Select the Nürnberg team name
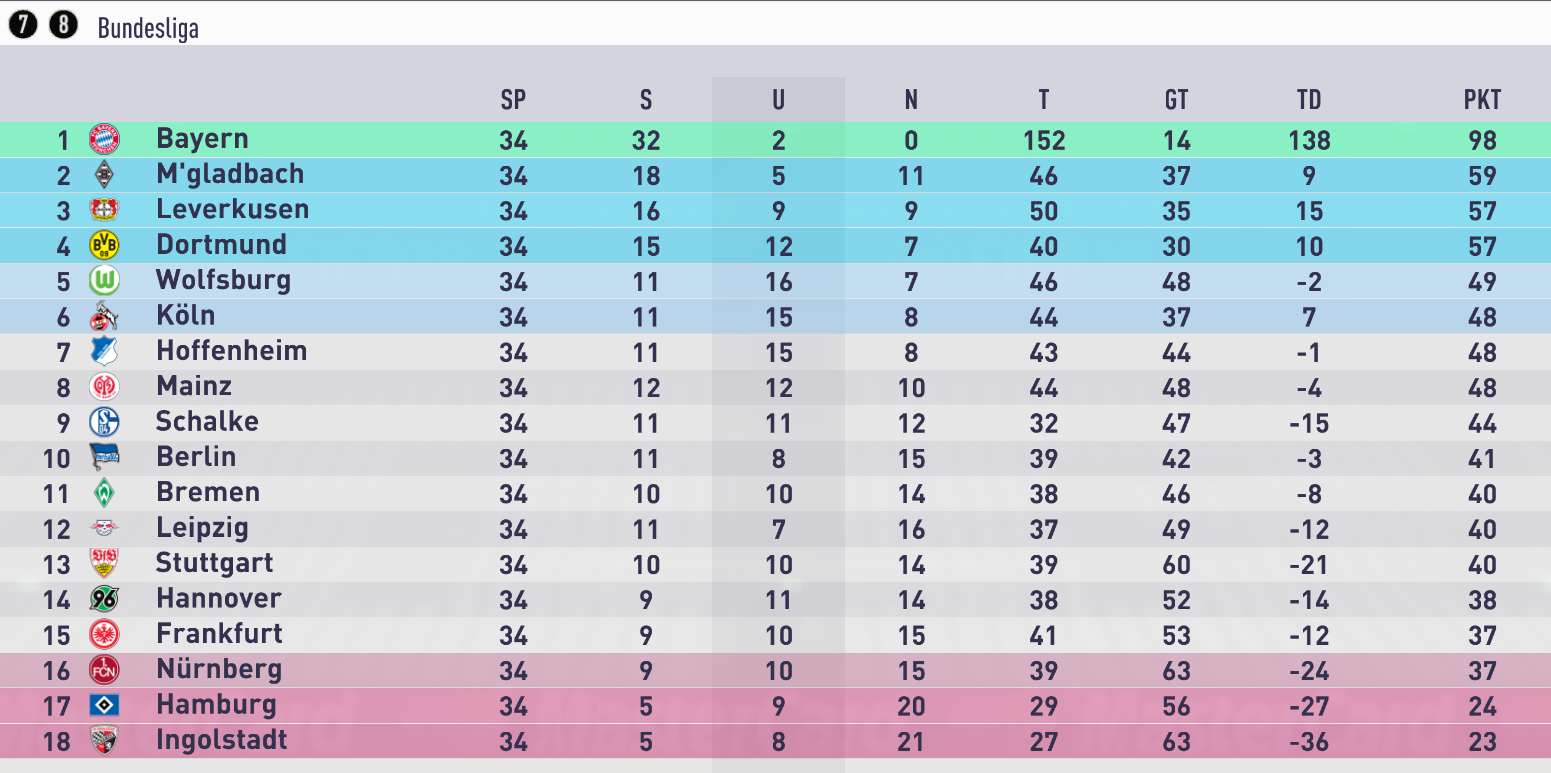Screen dimensions: 1551x773 pos(219,669)
